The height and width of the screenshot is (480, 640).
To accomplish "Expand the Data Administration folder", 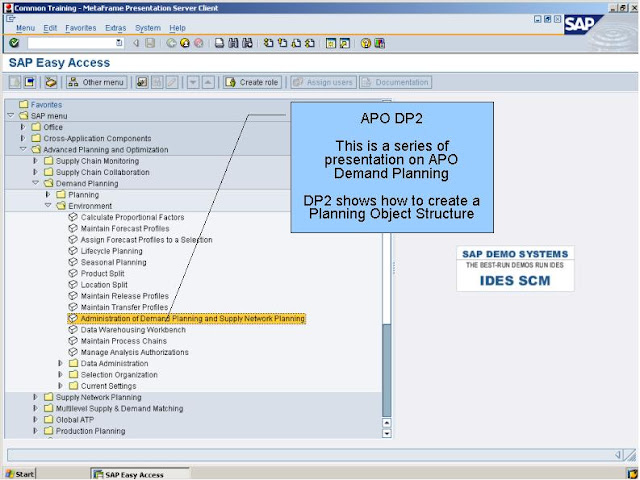I will pyautogui.click(x=60, y=363).
